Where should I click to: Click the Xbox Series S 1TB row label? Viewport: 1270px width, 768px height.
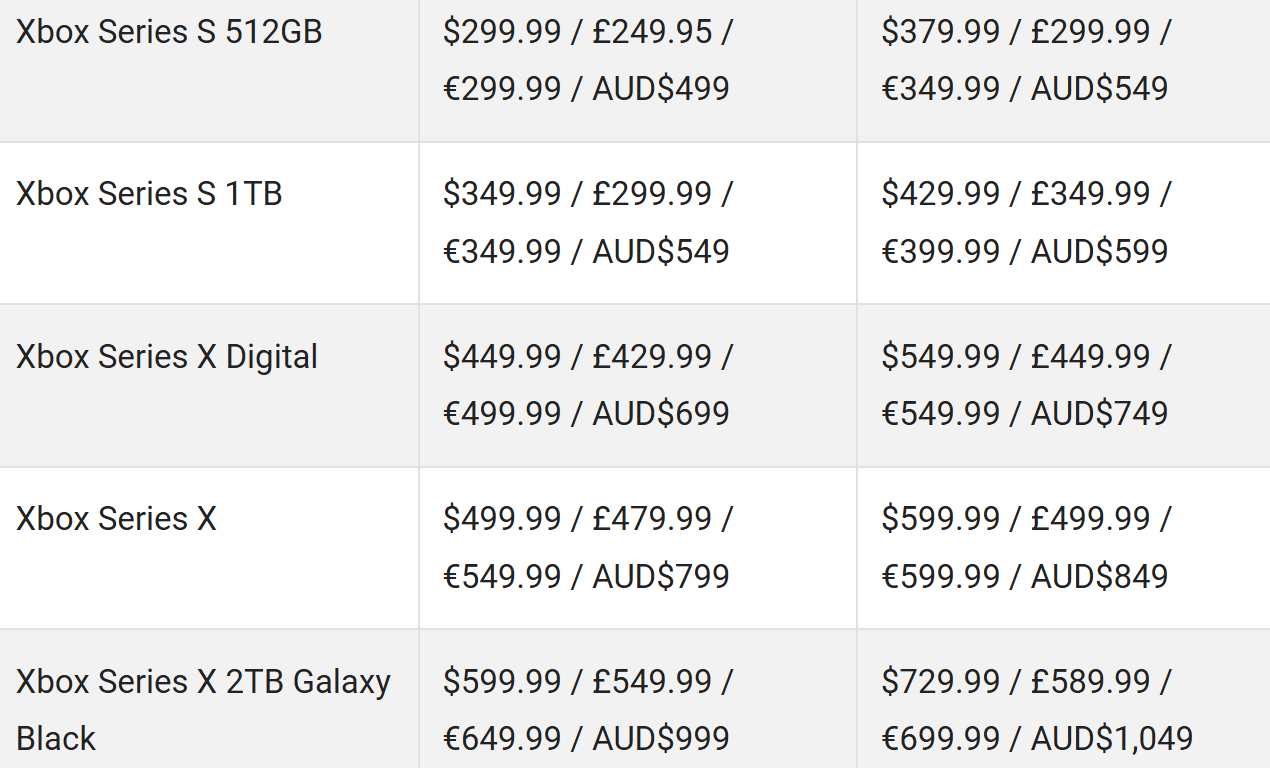pos(149,193)
